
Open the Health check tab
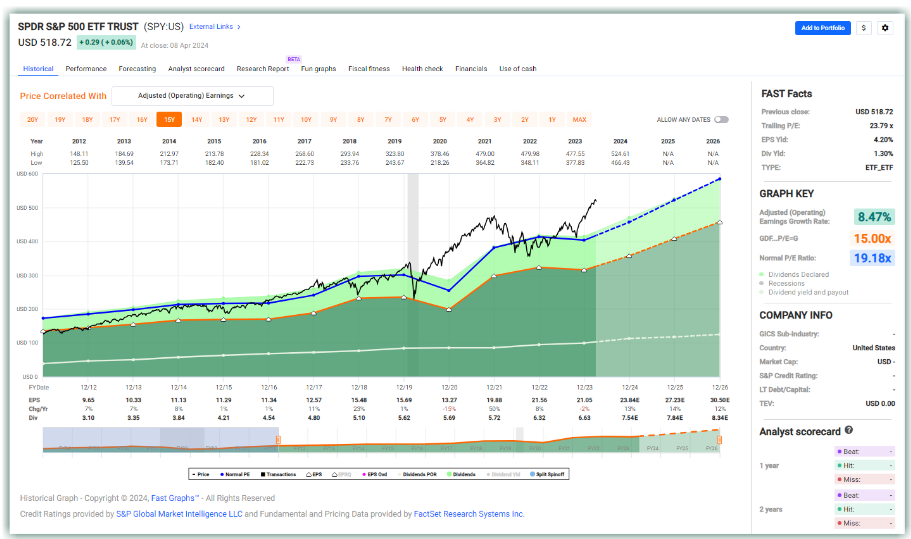point(422,69)
